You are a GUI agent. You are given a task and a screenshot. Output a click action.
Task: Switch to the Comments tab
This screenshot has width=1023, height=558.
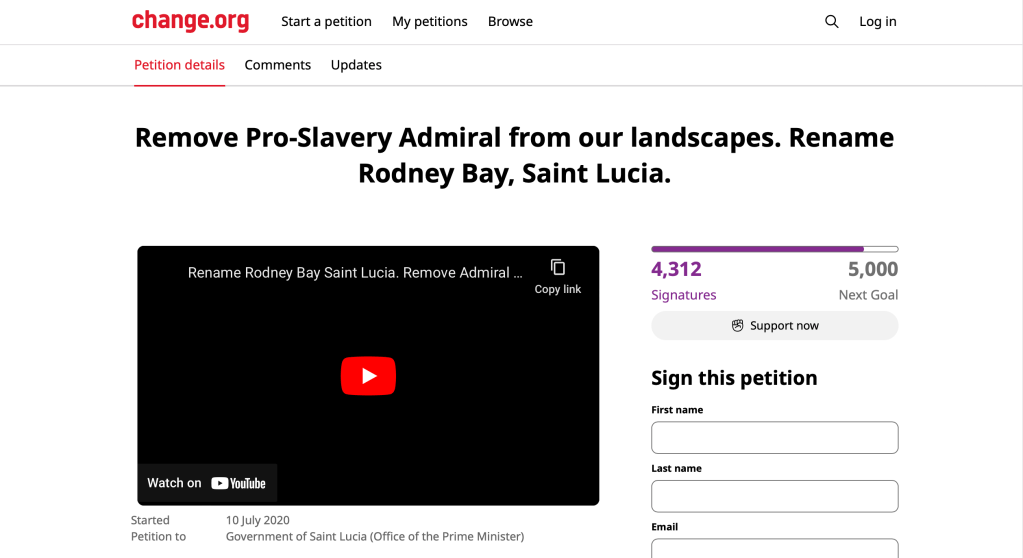[x=278, y=65]
